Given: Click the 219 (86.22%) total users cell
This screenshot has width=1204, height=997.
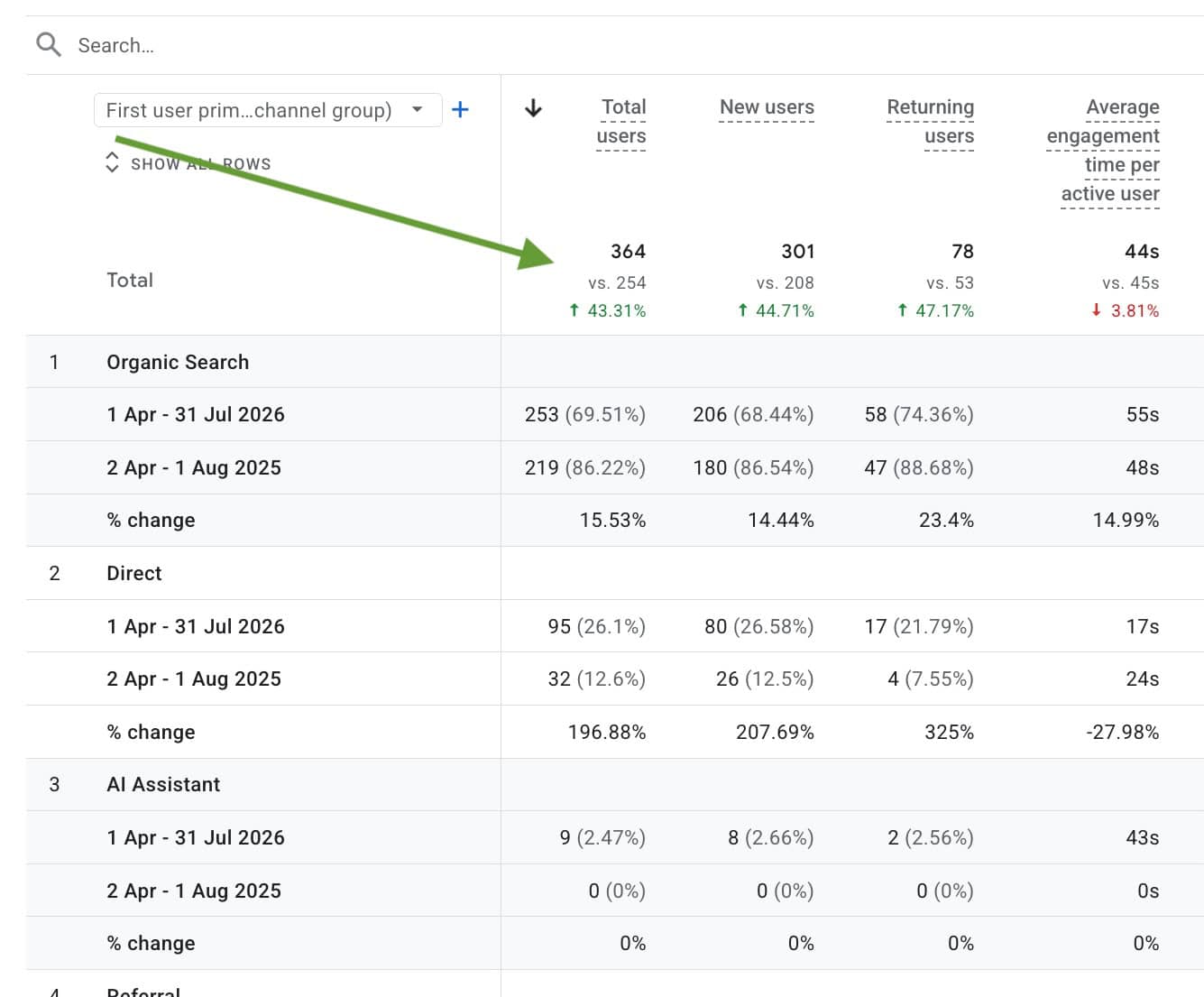Looking at the screenshot, I should [585, 467].
